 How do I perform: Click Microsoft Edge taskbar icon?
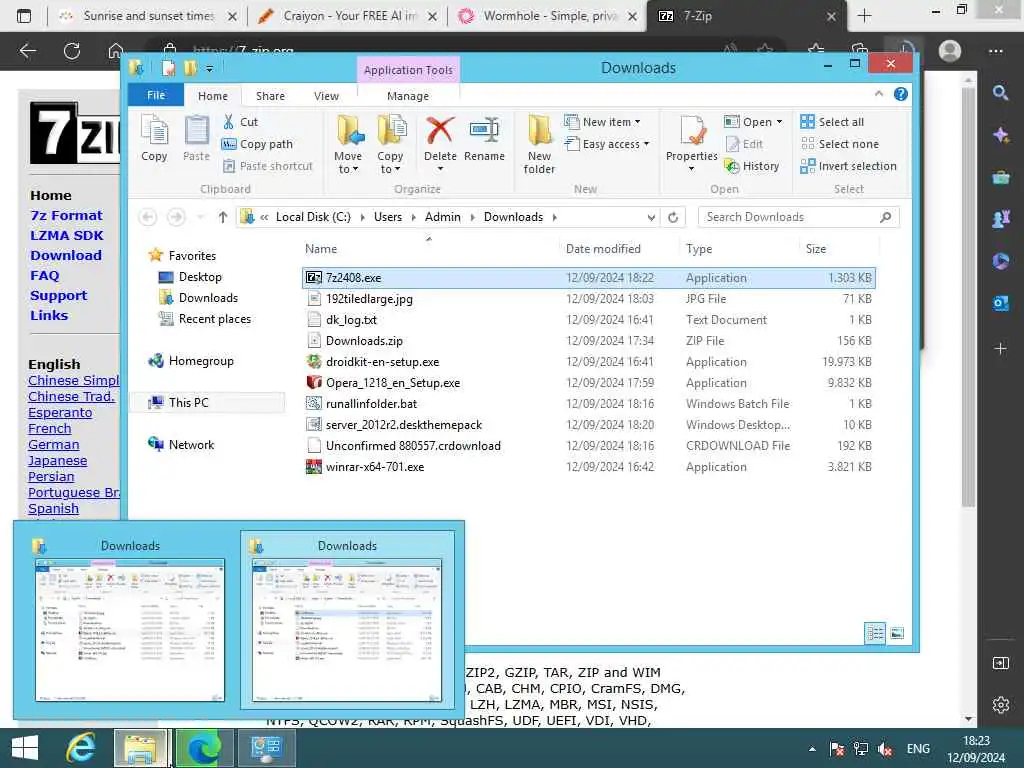[204, 748]
